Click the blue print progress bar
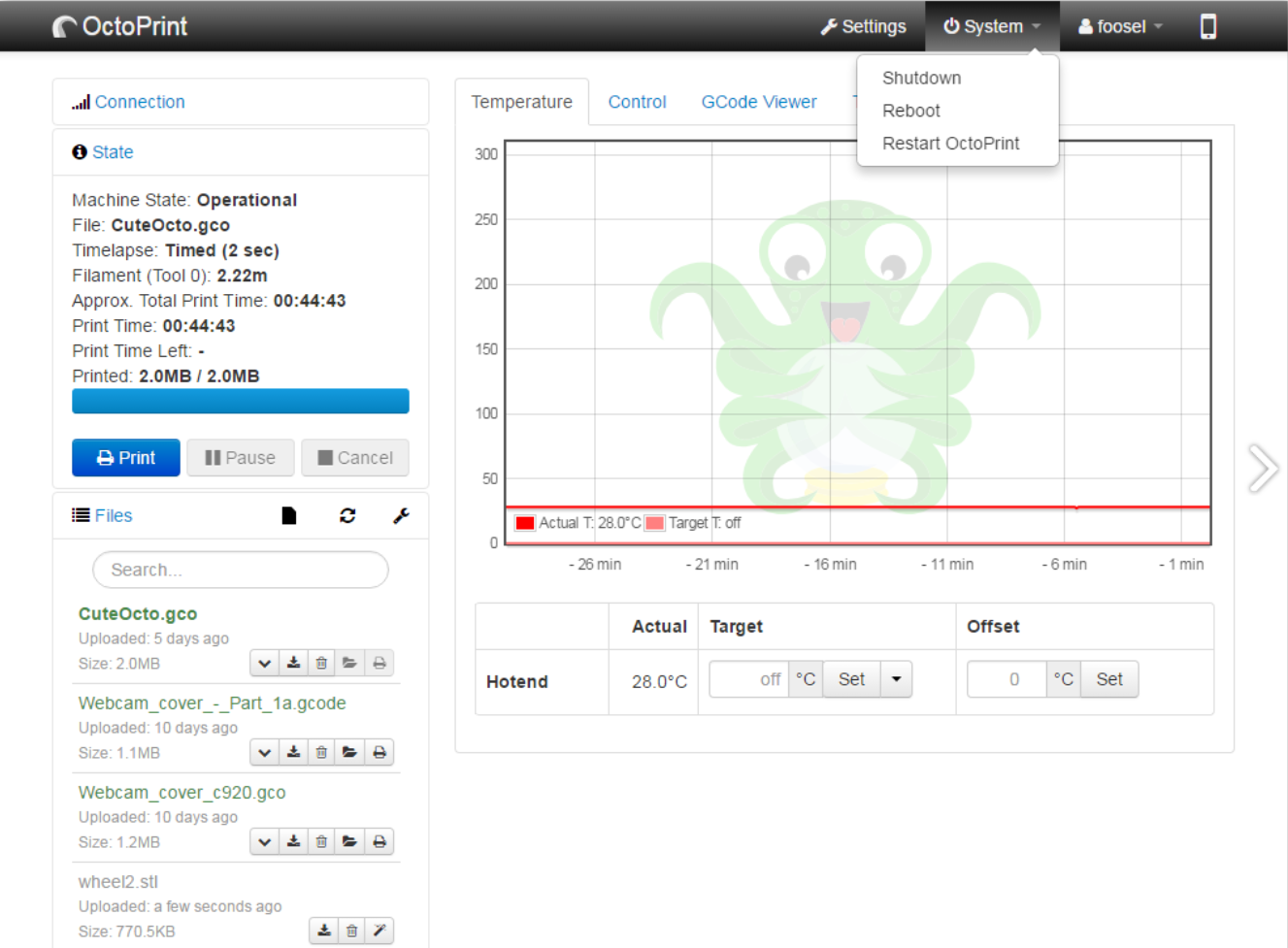 pos(241,401)
